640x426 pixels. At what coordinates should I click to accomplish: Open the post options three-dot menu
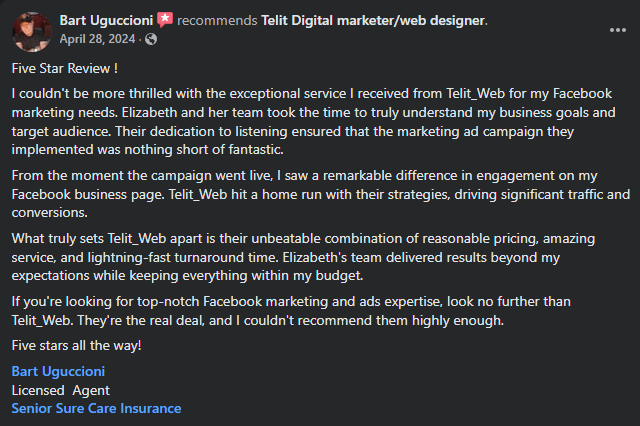click(617, 30)
